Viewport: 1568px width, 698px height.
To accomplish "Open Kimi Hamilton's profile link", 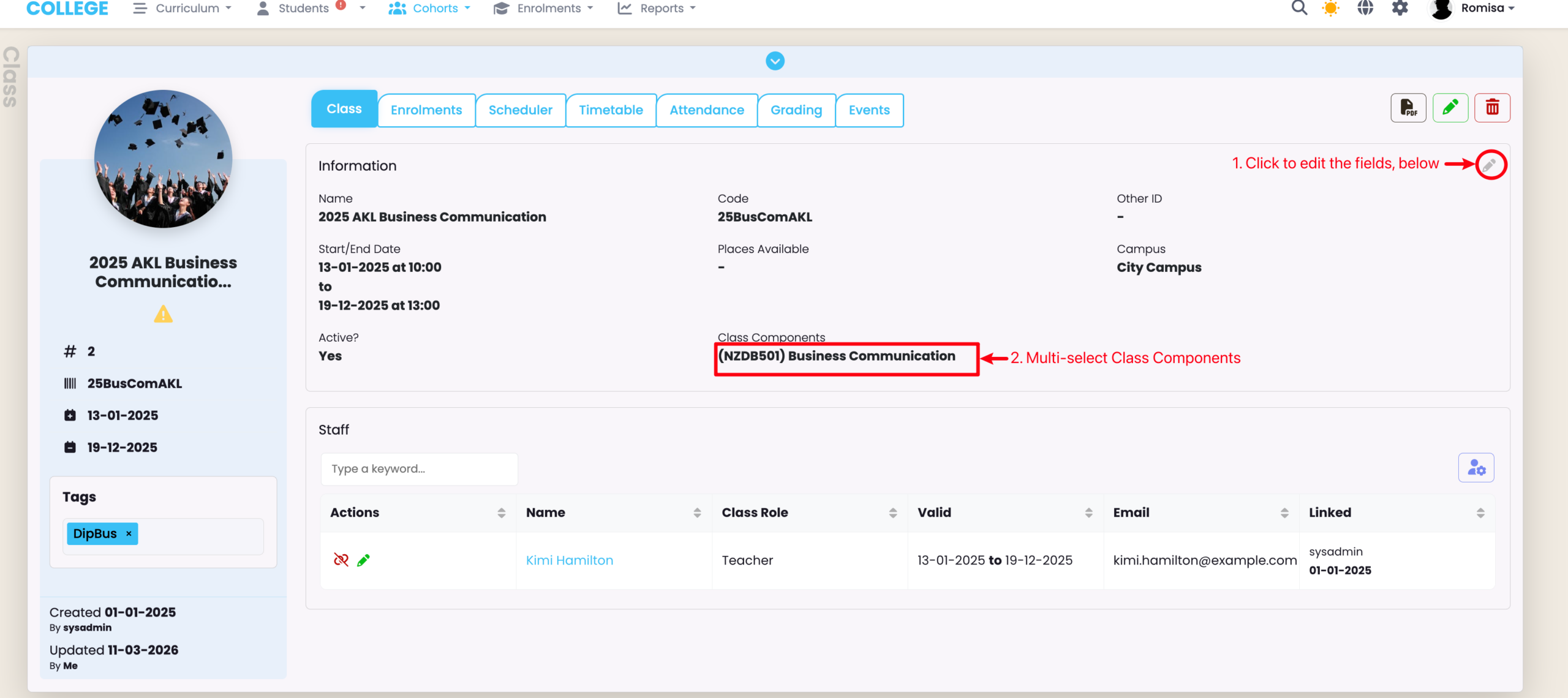I will pos(569,560).
